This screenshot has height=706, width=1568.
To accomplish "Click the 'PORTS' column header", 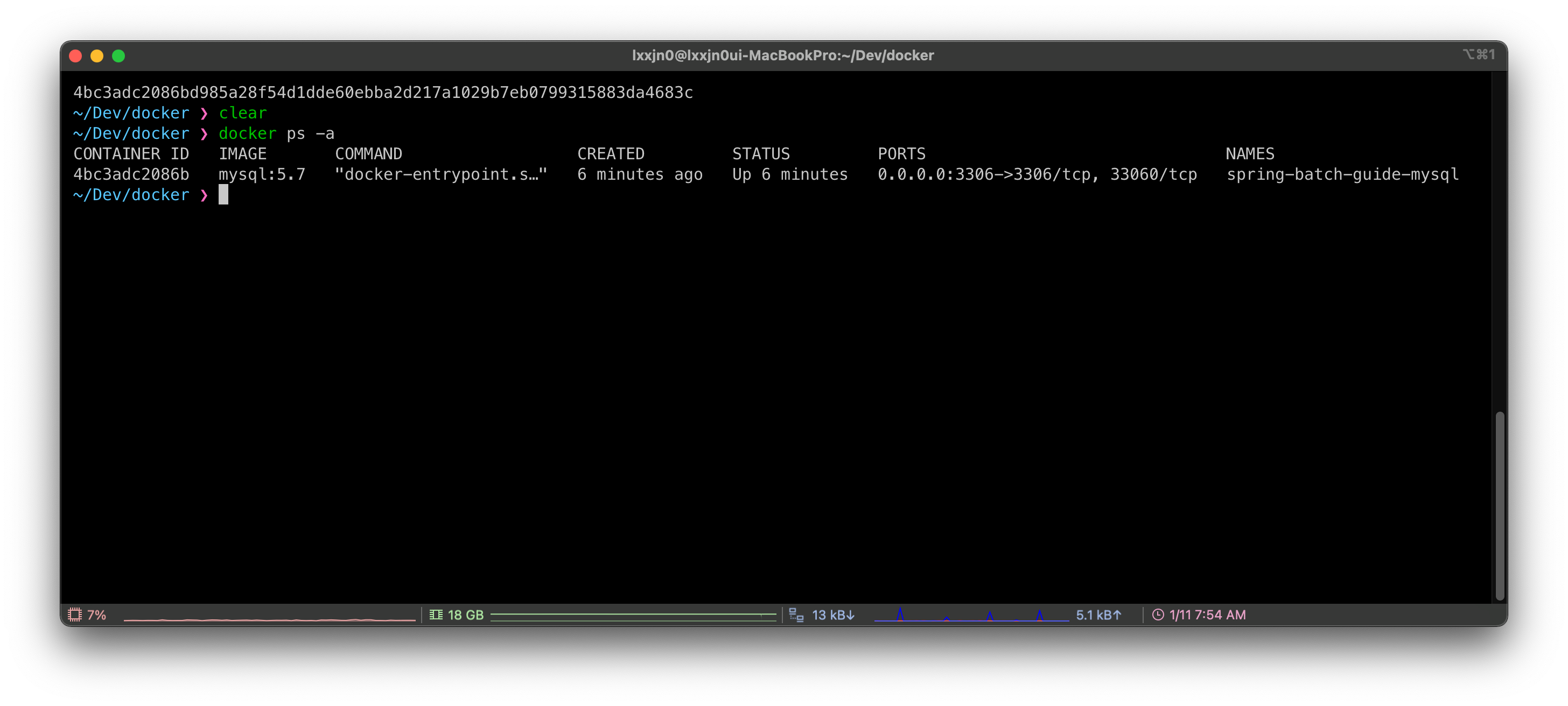I will click(901, 154).
